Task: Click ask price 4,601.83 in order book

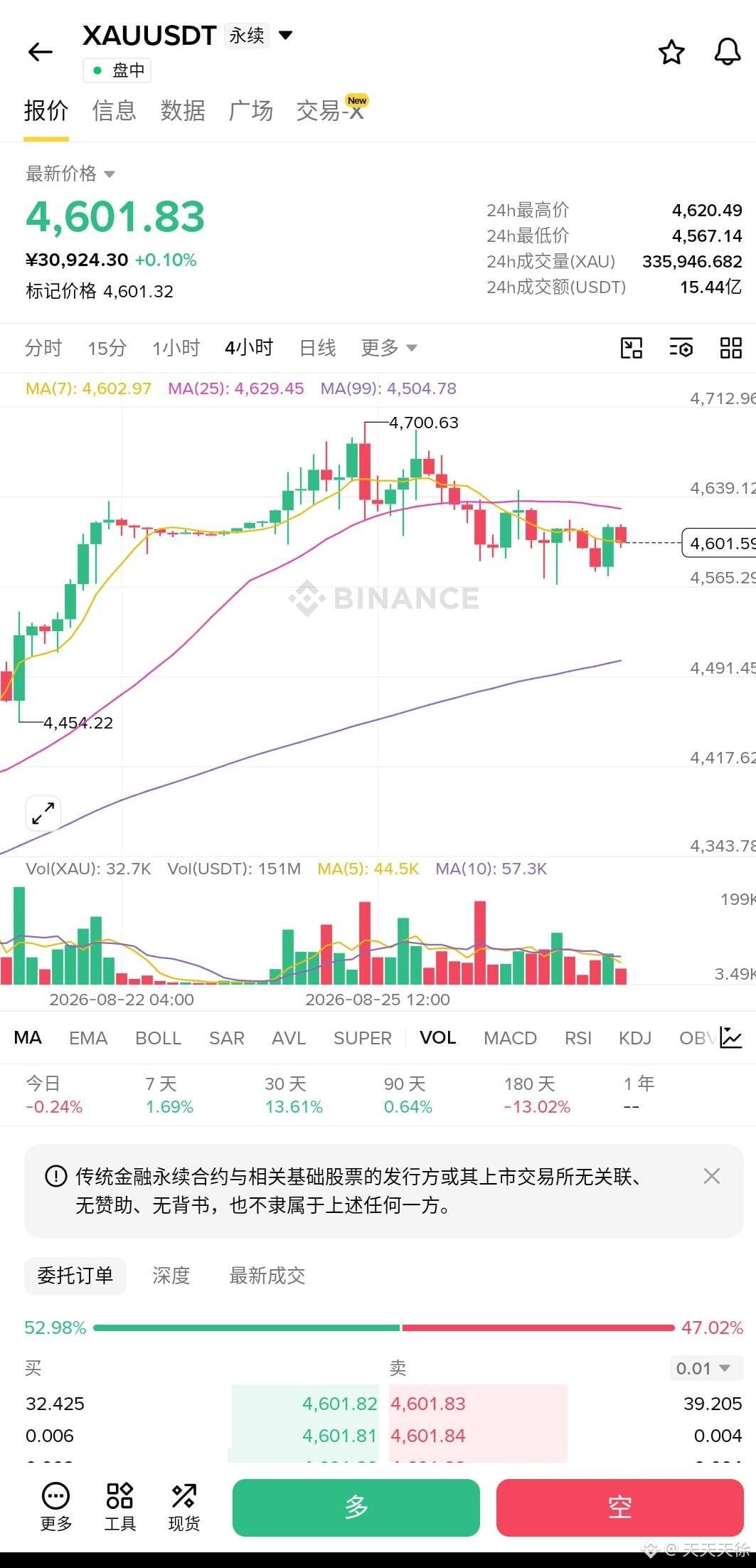Action: click(428, 1404)
